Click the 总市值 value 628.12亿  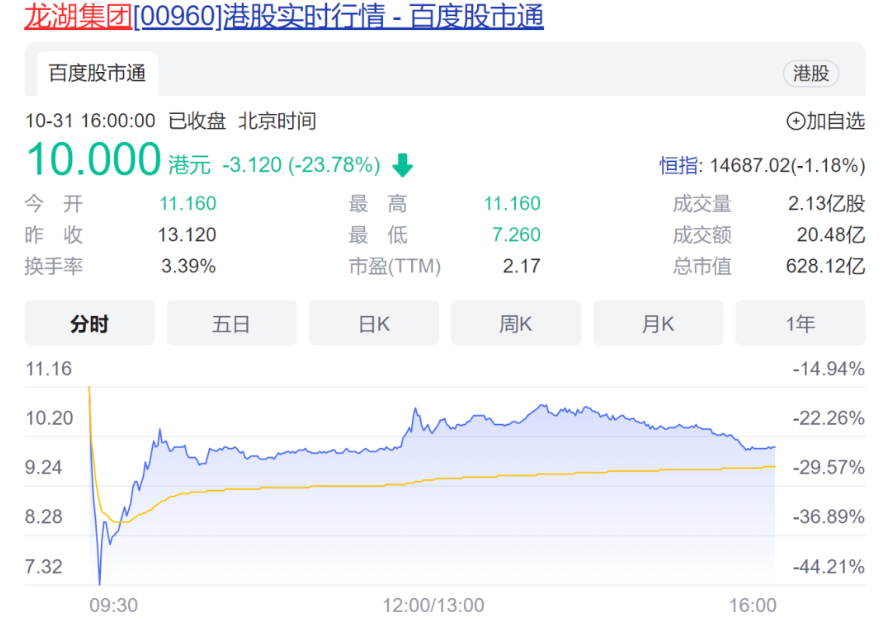point(826,266)
